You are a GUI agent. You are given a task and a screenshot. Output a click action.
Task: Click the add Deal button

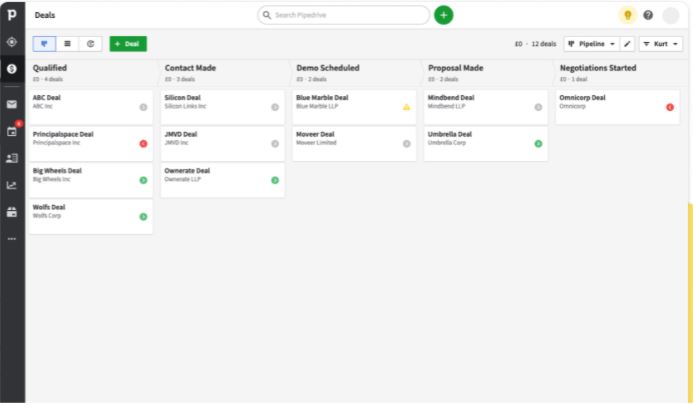coord(128,44)
